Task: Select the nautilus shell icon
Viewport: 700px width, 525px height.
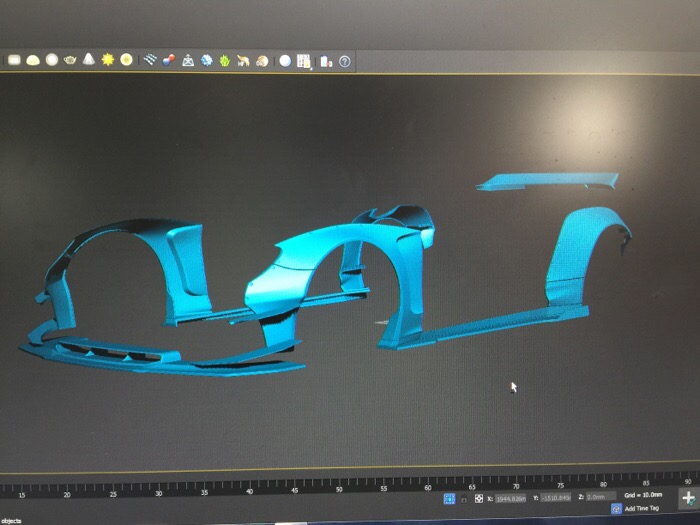Action: (262, 61)
